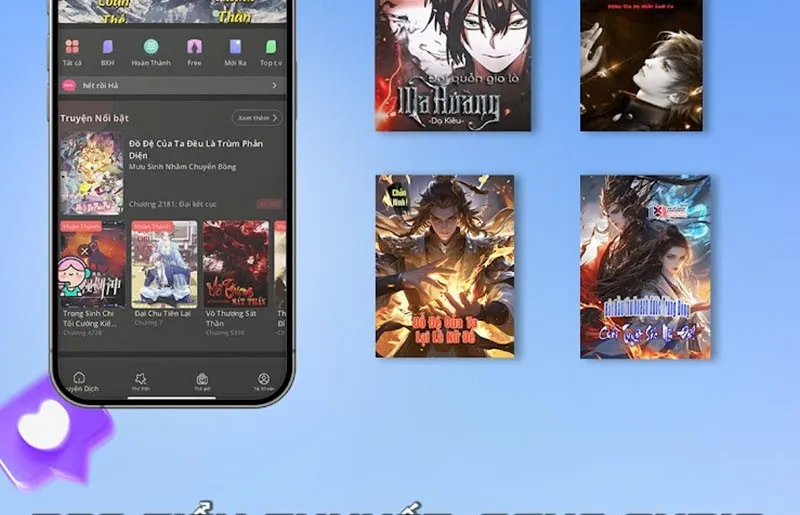The height and width of the screenshot is (515, 800).
Task: Select the 'Vô Thượng Sát Thần' title text
Action: [x=229, y=318]
